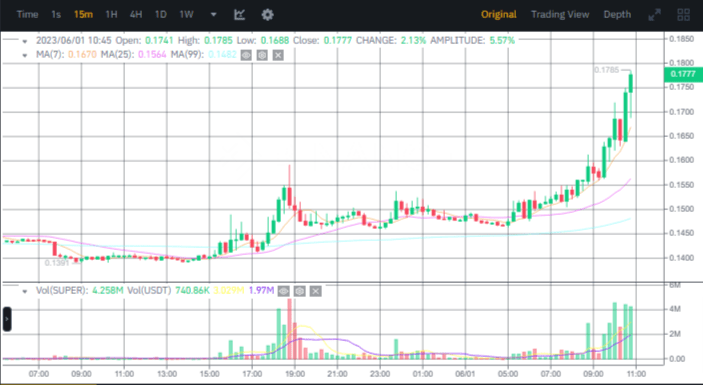Select the 15m interval
703x385 pixels.
[x=83, y=14]
